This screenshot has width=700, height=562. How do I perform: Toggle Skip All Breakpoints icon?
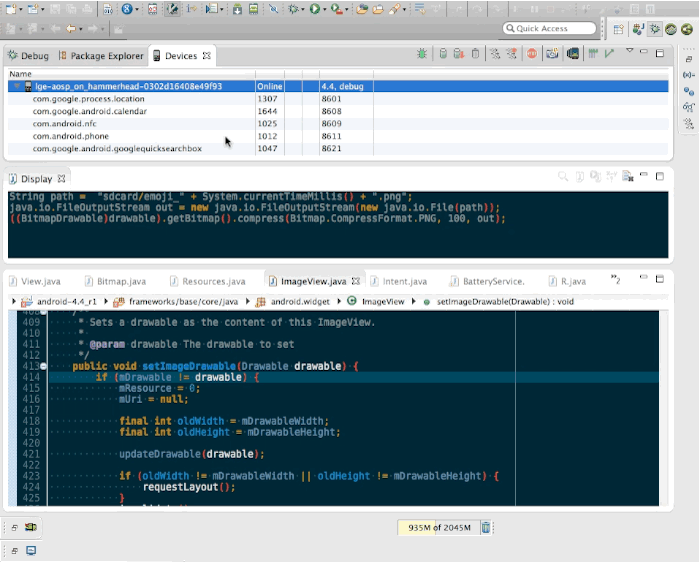pyautogui.click(x=273, y=9)
